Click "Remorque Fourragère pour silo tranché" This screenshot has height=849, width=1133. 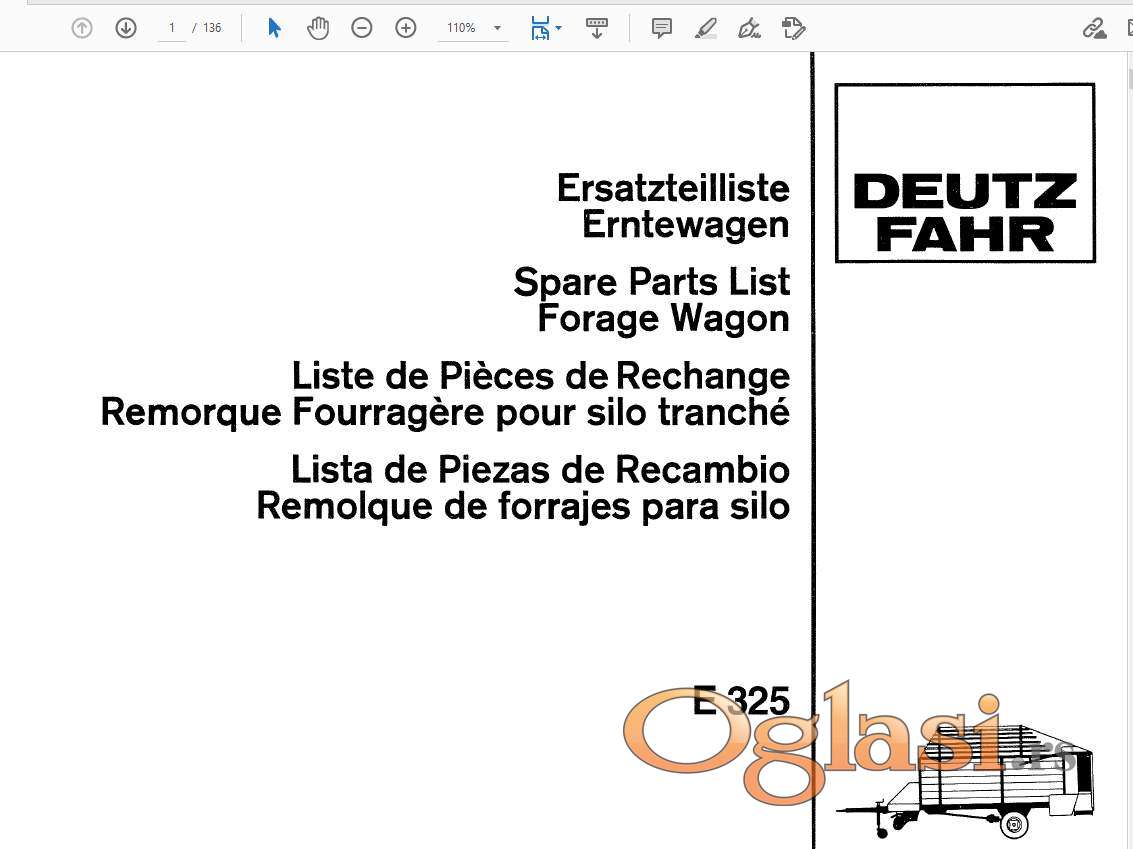[445, 413]
